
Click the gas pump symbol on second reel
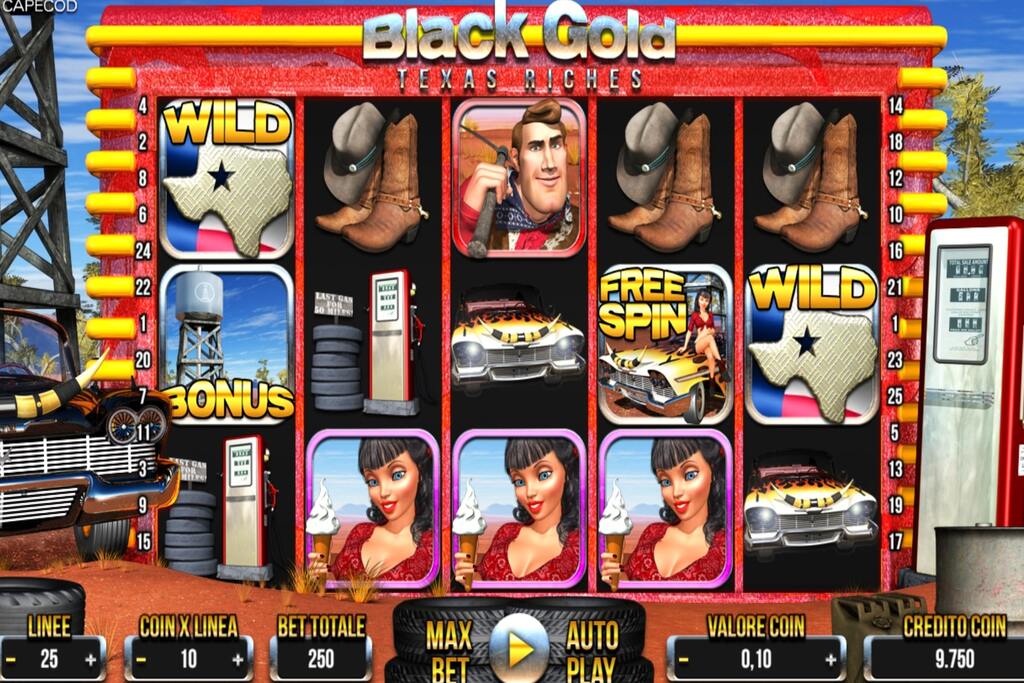[370, 344]
